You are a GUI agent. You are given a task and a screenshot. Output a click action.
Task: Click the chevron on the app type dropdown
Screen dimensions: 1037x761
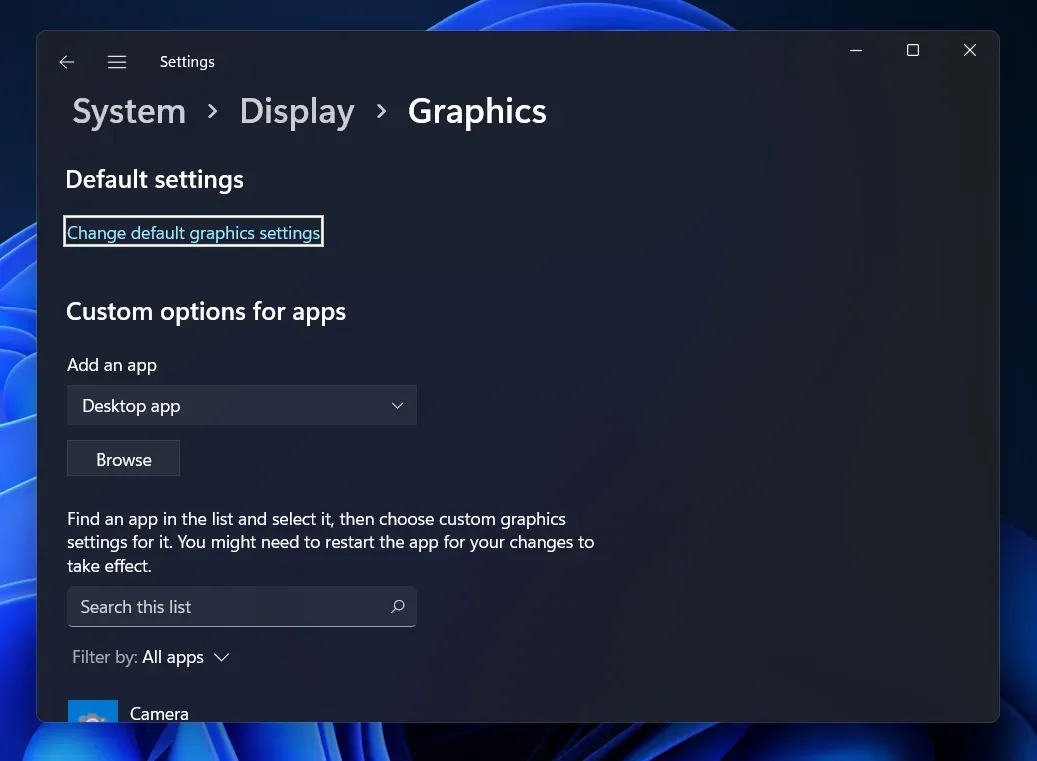(x=397, y=405)
